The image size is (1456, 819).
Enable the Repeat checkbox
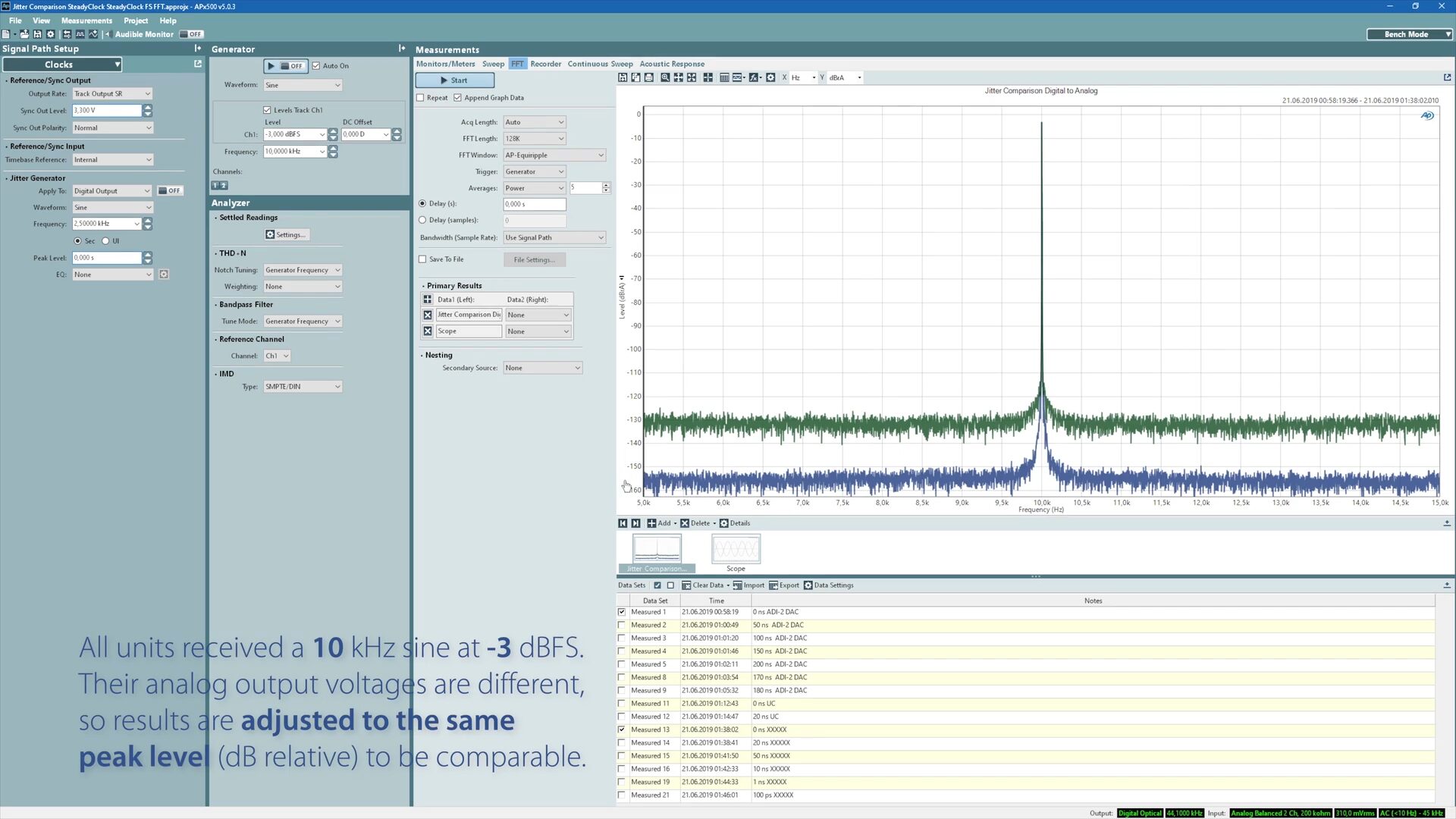(421, 98)
